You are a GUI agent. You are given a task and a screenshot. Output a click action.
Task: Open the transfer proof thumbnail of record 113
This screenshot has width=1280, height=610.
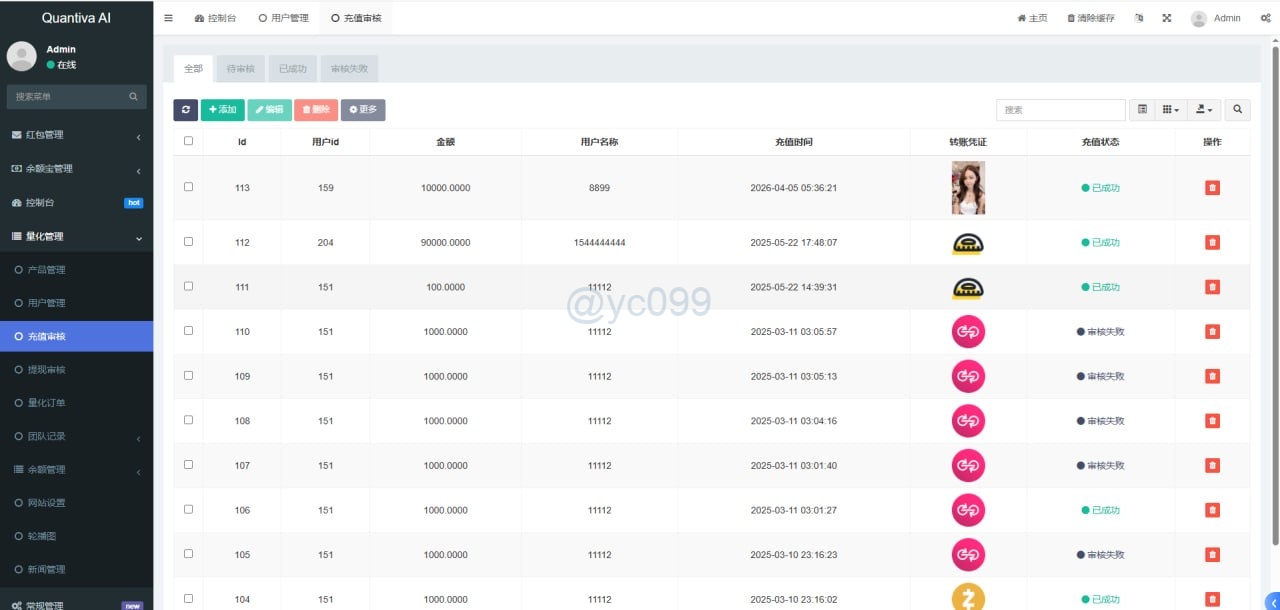967,188
